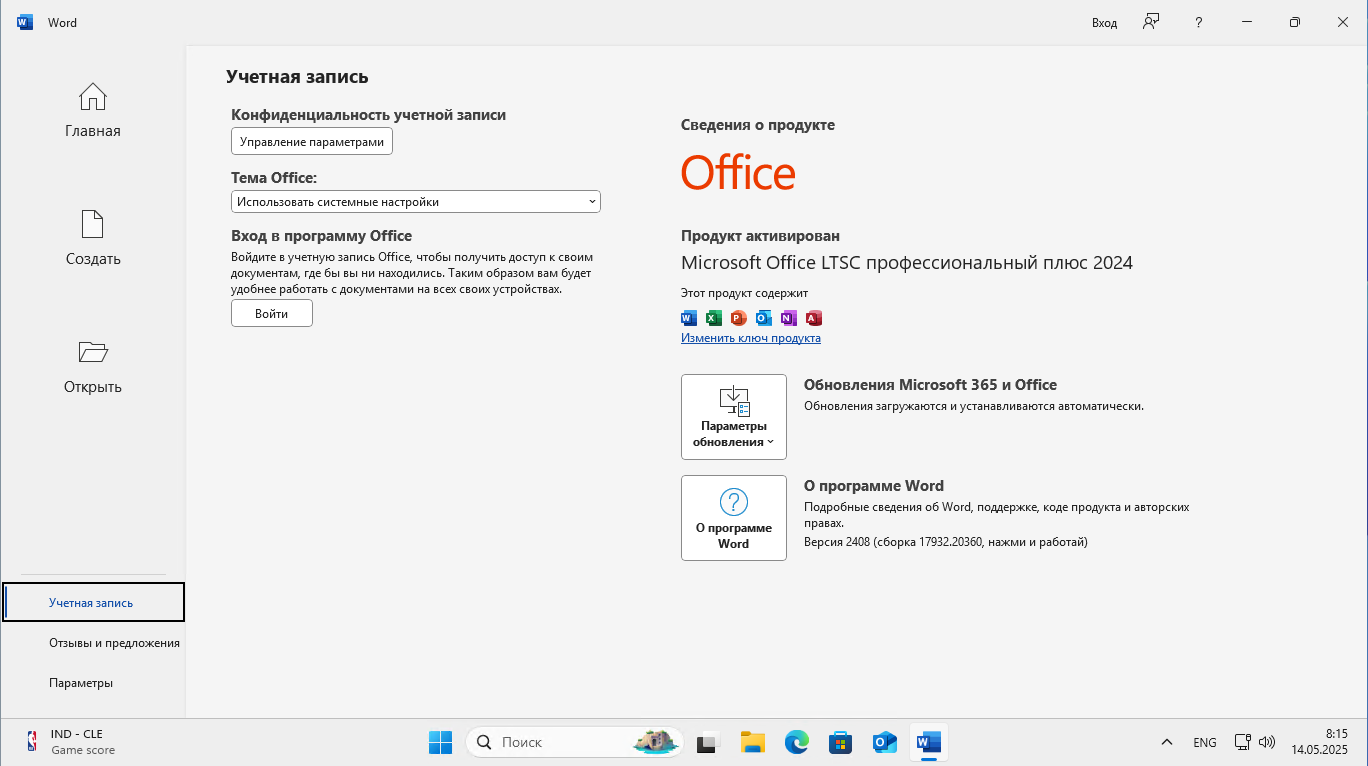Click the Access product icon
The height and width of the screenshot is (766, 1368).
click(814, 318)
